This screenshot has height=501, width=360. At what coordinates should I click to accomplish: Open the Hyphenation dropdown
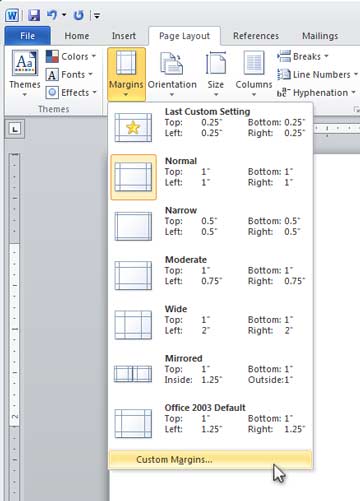pyautogui.click(x=316, y=92)
